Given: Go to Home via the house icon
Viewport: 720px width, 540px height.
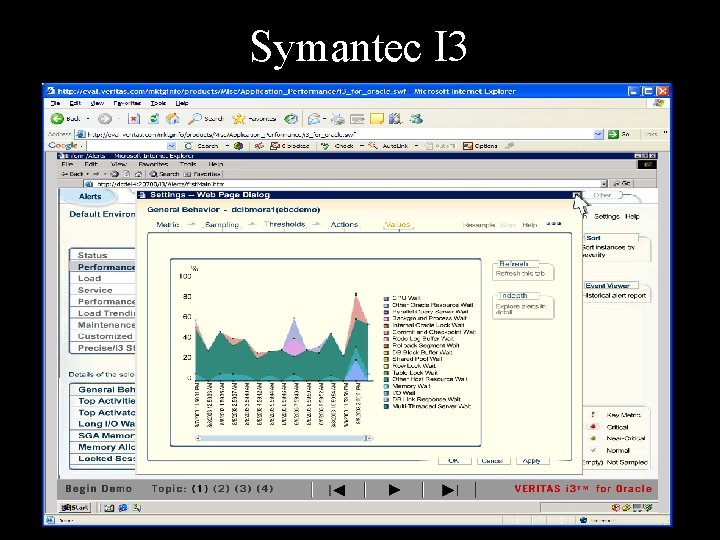Looking at the screenshot, I should tap(173, 119).
